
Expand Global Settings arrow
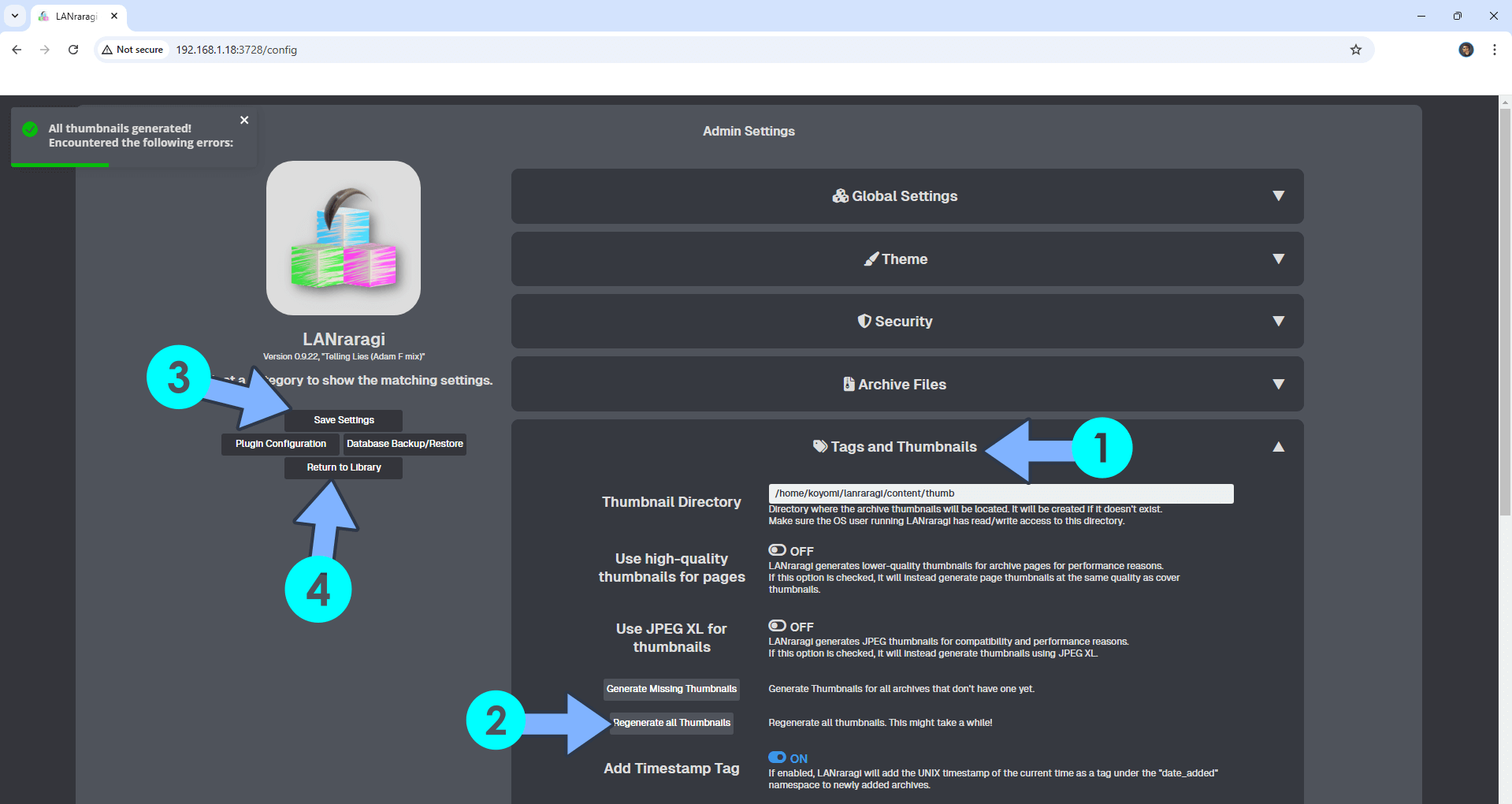point(1279,195)
